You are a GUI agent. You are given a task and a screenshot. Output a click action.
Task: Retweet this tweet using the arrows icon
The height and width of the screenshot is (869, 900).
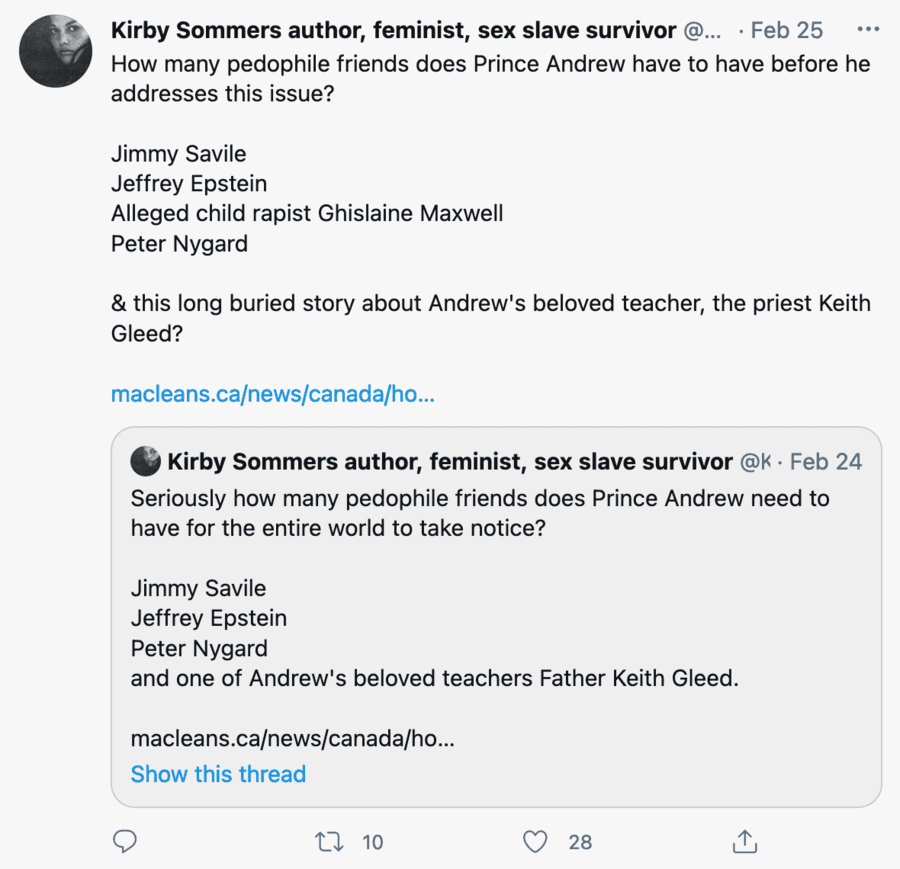coord(328,842)
